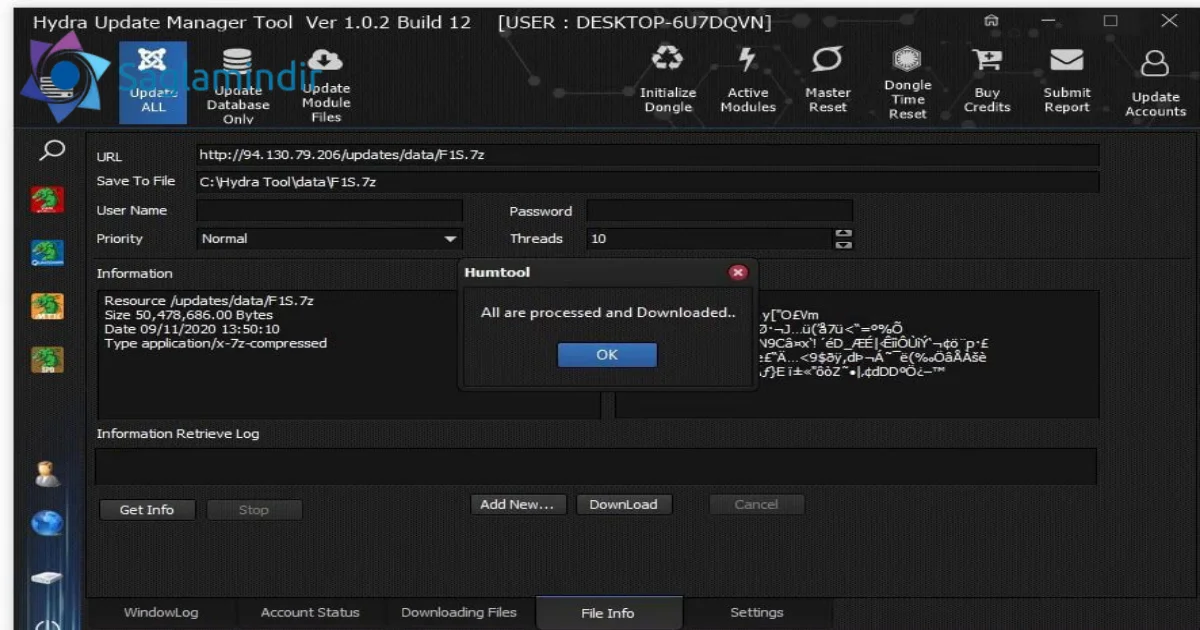The width and height of the screenshot is (1200, 630).
Task: Select the orange MTK dragon sidebar icon
Action: pyautogui.click(x=48, y=306)
